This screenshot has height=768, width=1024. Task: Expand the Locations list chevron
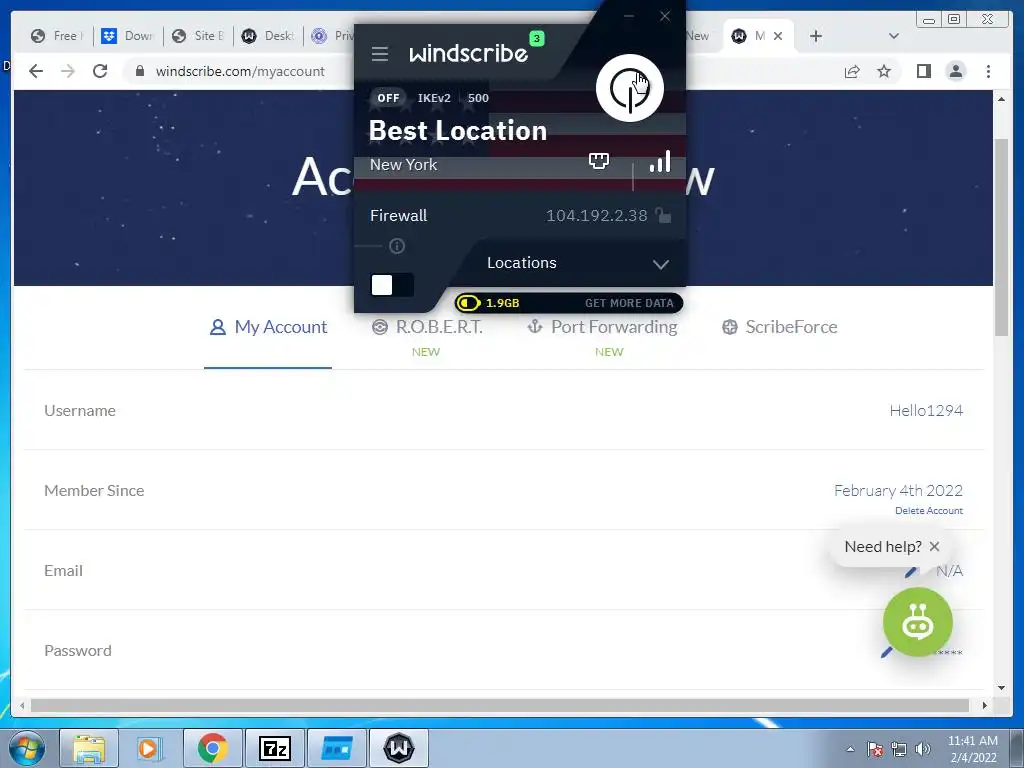click(x=661, y=264)
